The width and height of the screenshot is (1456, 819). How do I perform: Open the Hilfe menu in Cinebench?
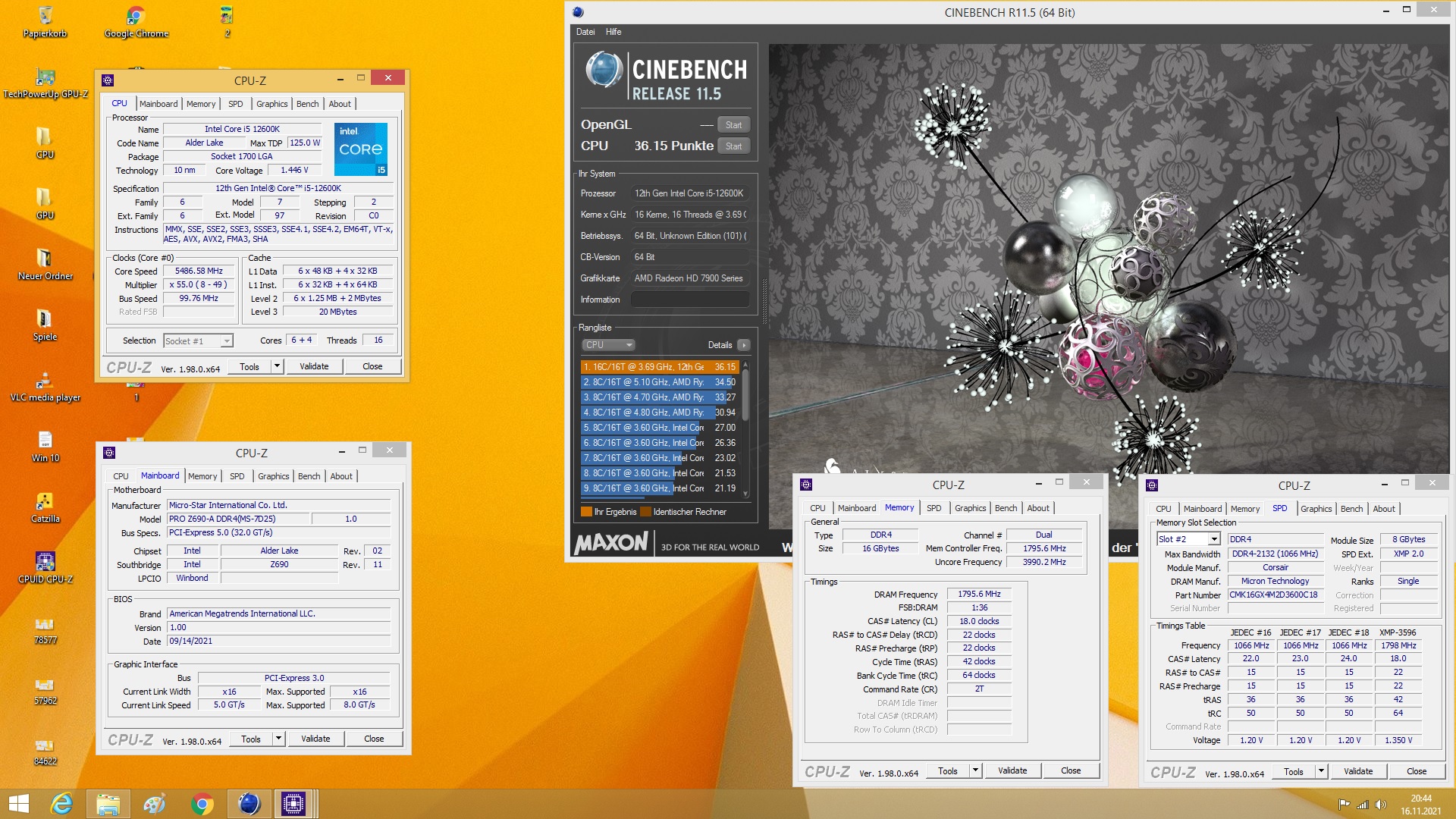613,32
